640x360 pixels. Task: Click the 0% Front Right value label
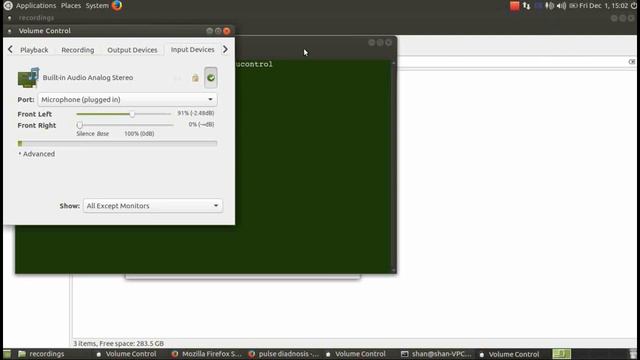201,124
